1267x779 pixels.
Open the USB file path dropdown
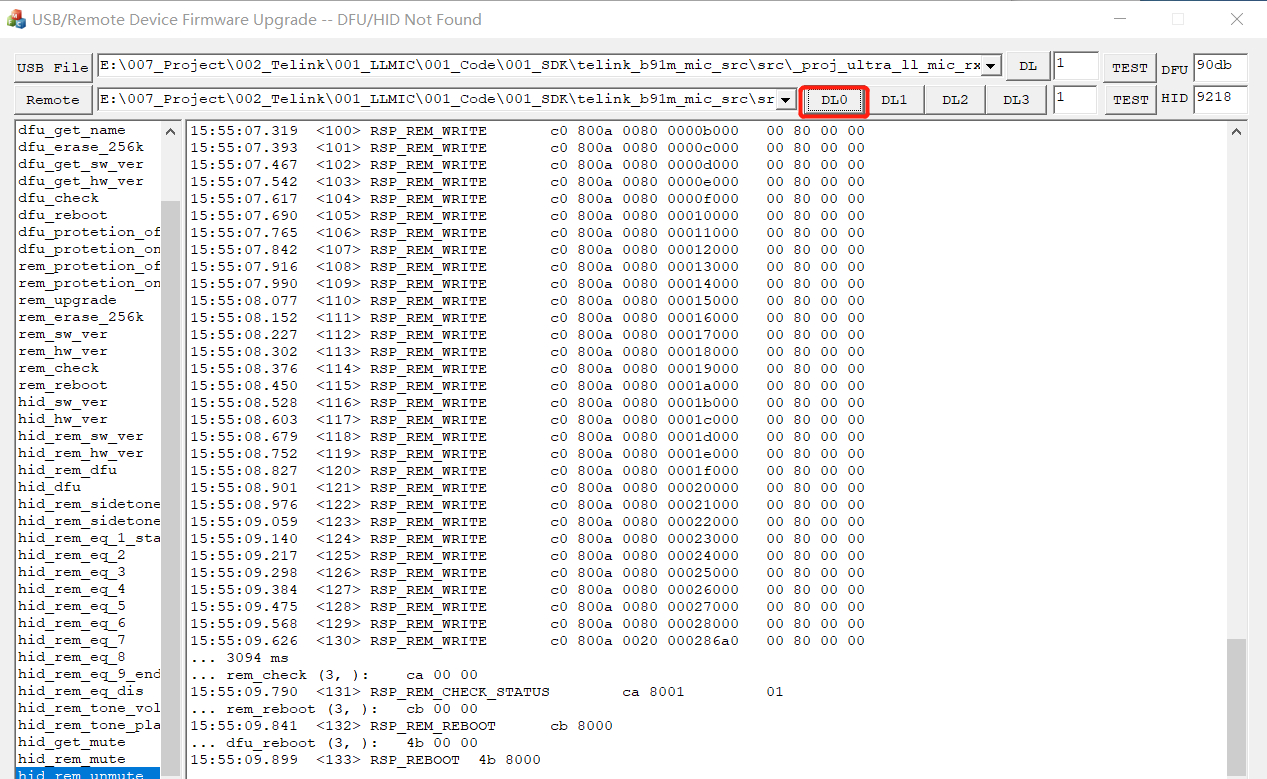(990, 67)
